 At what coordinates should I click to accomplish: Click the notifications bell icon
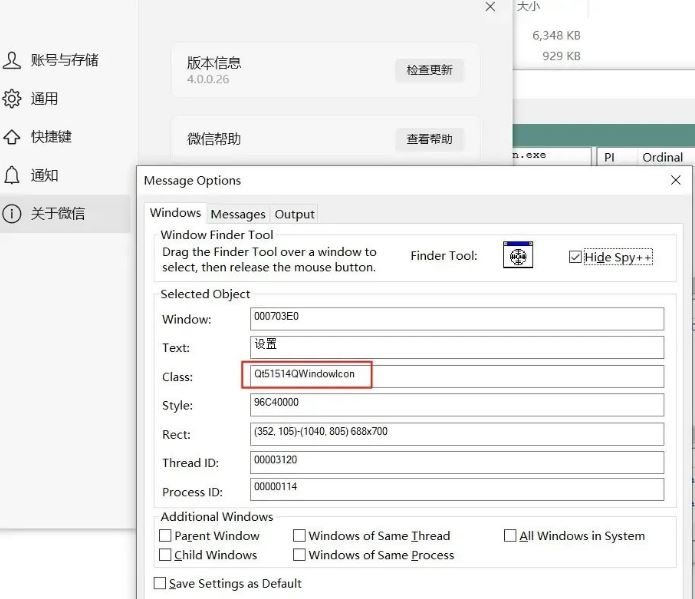[x=12, y=175]
